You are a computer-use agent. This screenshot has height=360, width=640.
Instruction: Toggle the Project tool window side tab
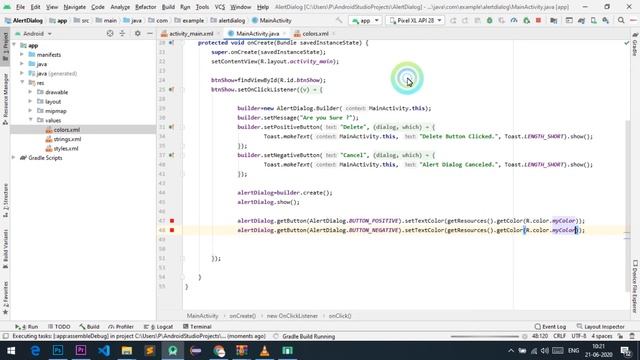click(5, 47)
